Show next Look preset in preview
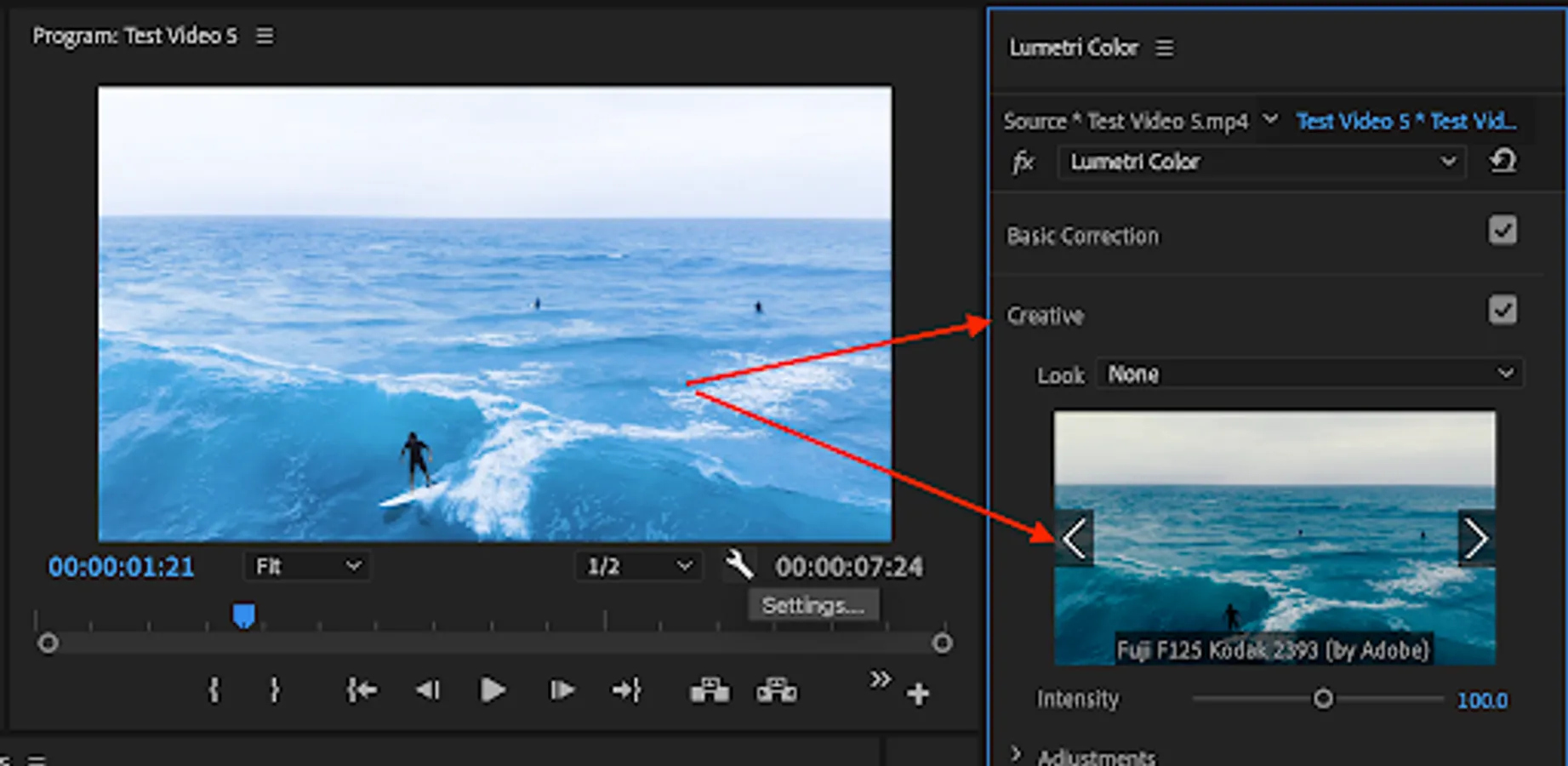This screenshot has width=1568, height=766. pyautogui.click(x=1476, y=539)
